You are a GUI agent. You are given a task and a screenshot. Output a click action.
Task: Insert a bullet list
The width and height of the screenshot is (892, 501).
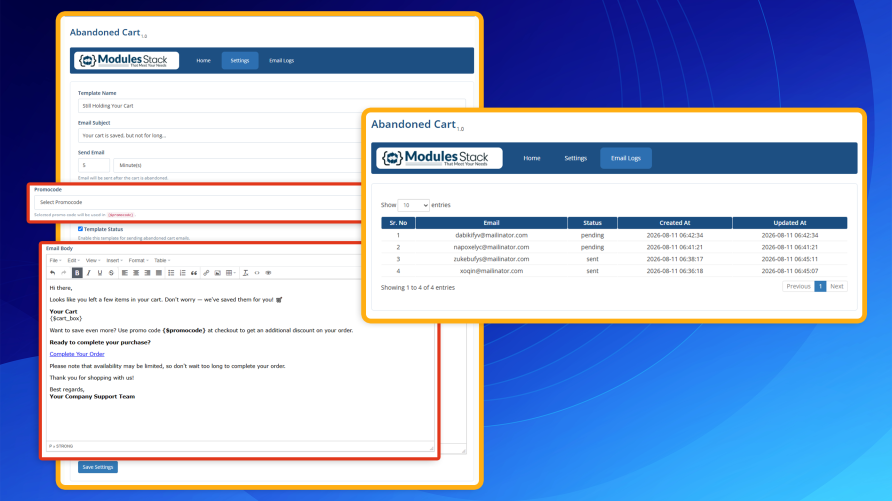pos(171,273)
